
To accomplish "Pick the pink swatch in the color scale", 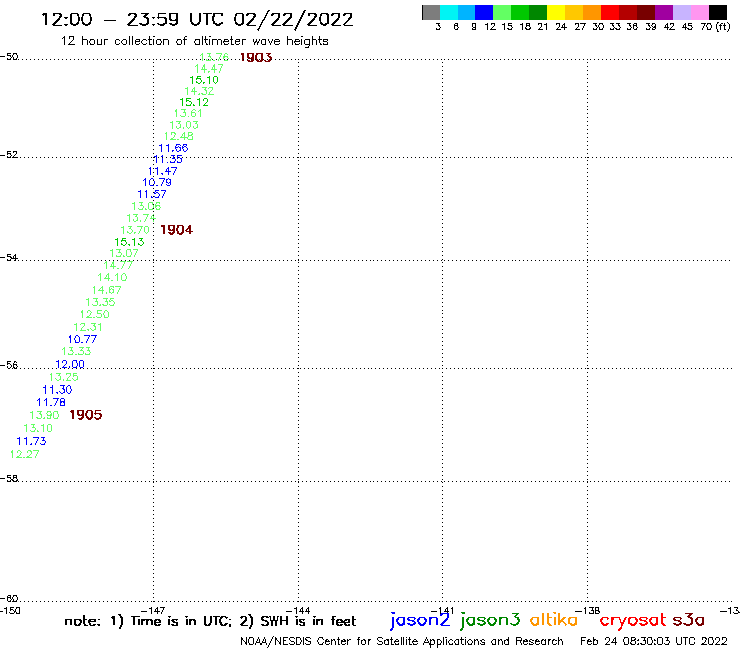I will [x=699, y=12].
